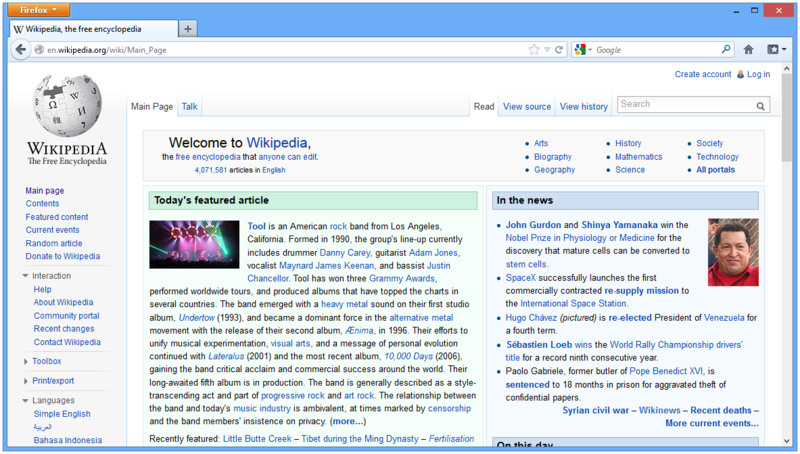Open the Contents sidebar link
800x454 pixels.
(42, 204)
